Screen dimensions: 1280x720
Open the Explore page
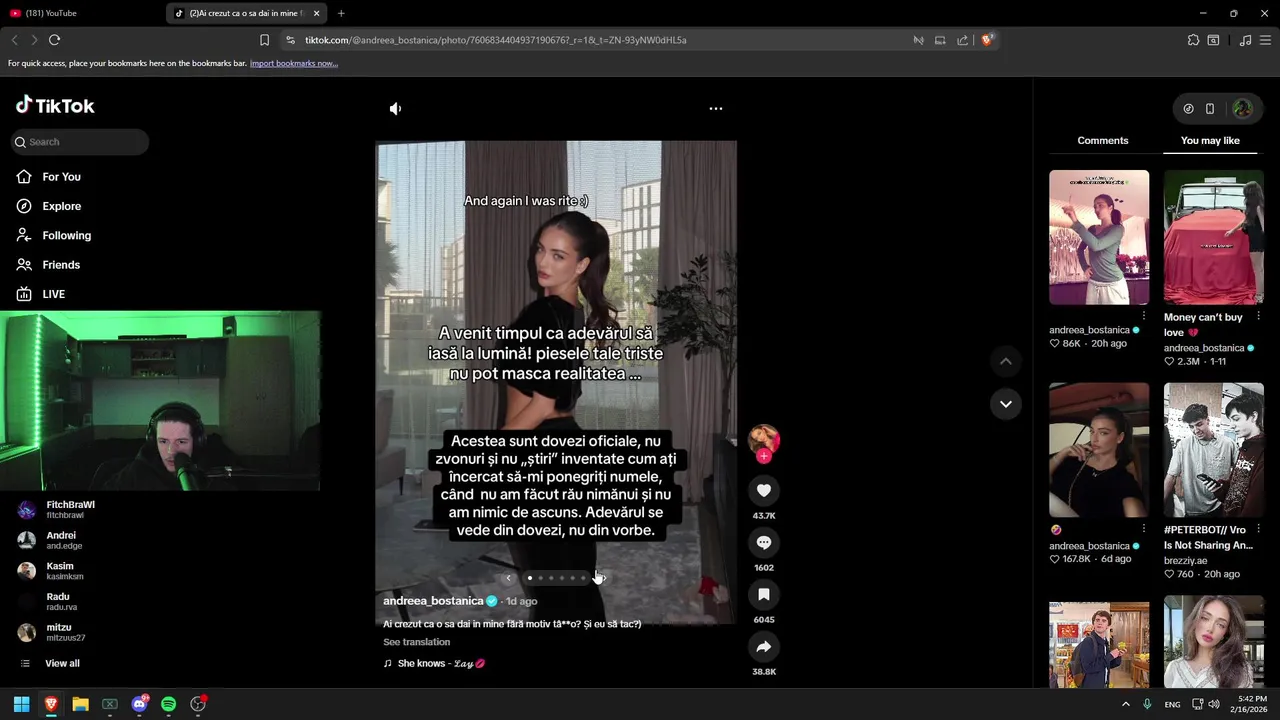49,206
